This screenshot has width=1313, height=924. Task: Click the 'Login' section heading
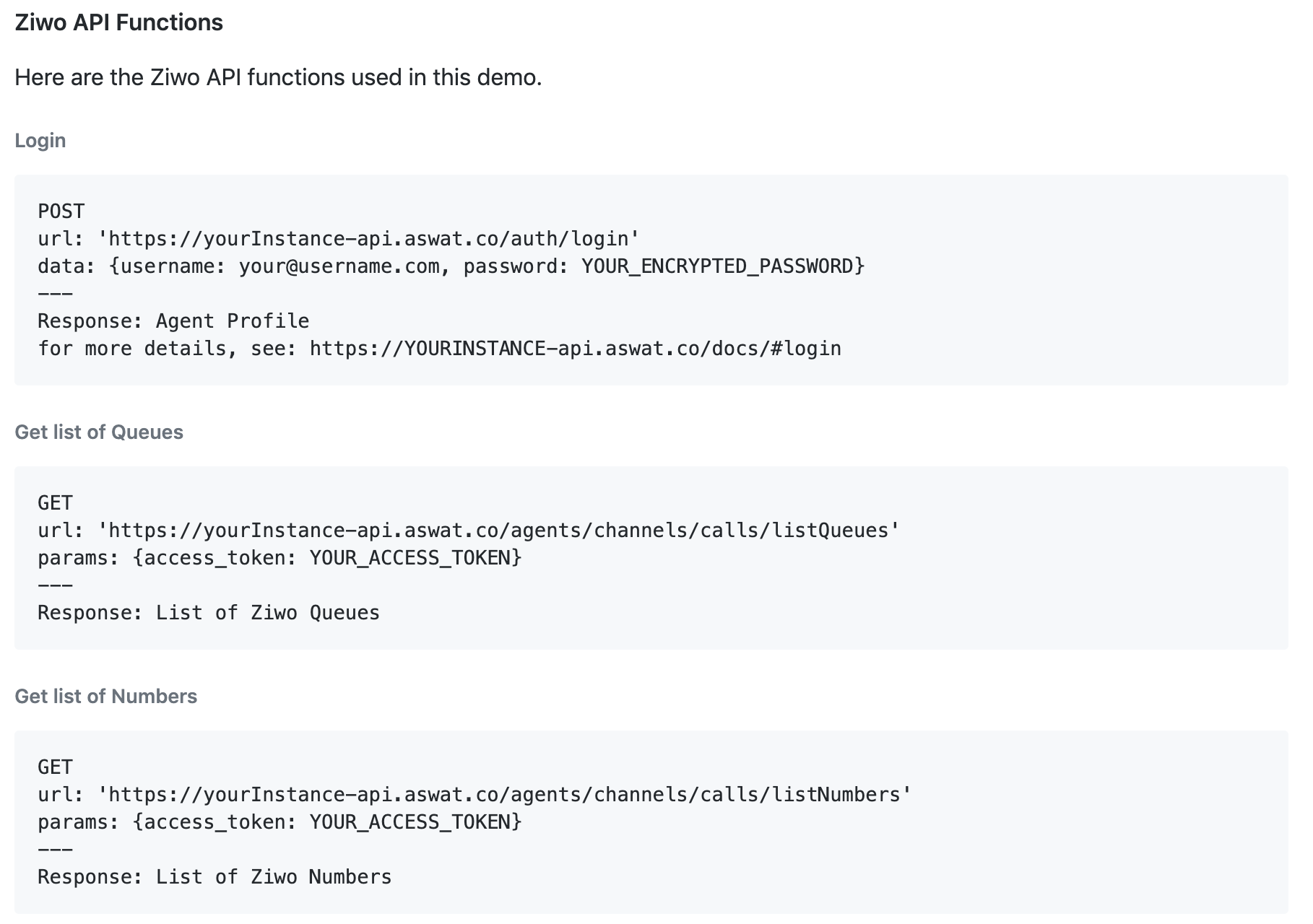pos(40,140)
